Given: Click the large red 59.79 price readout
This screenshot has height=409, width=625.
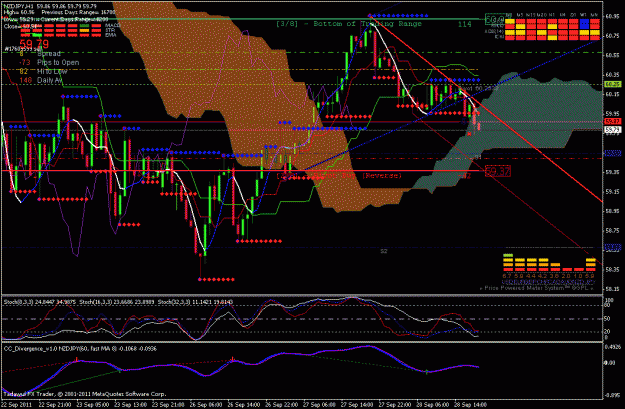Looking at the screenshot, I should pyautogui.click(x=34, y=44).
